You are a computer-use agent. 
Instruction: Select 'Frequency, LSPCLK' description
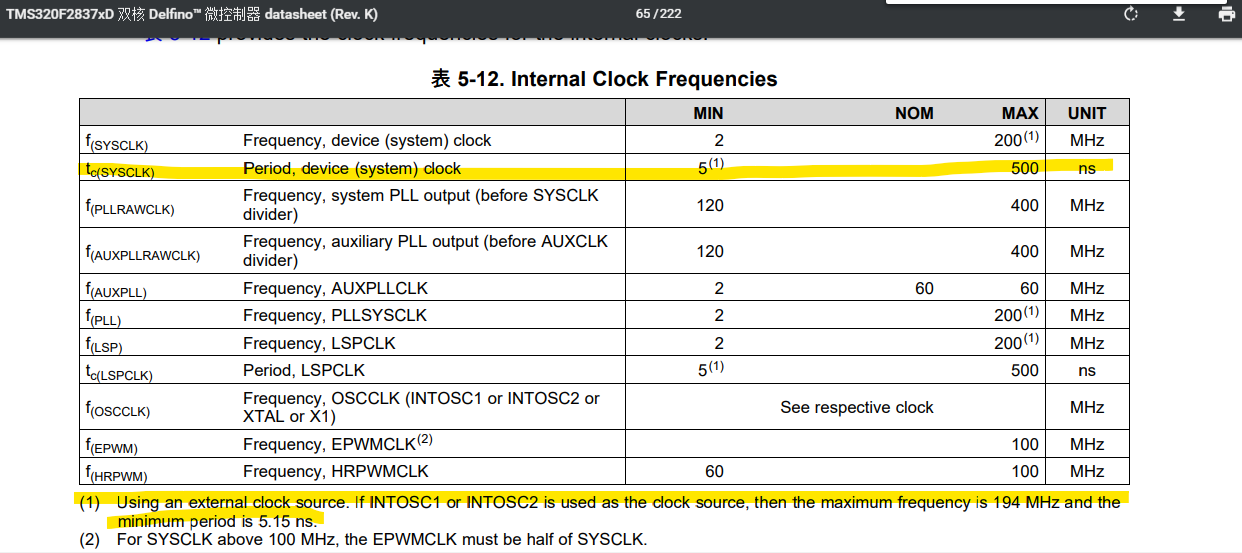click(319, 343)
